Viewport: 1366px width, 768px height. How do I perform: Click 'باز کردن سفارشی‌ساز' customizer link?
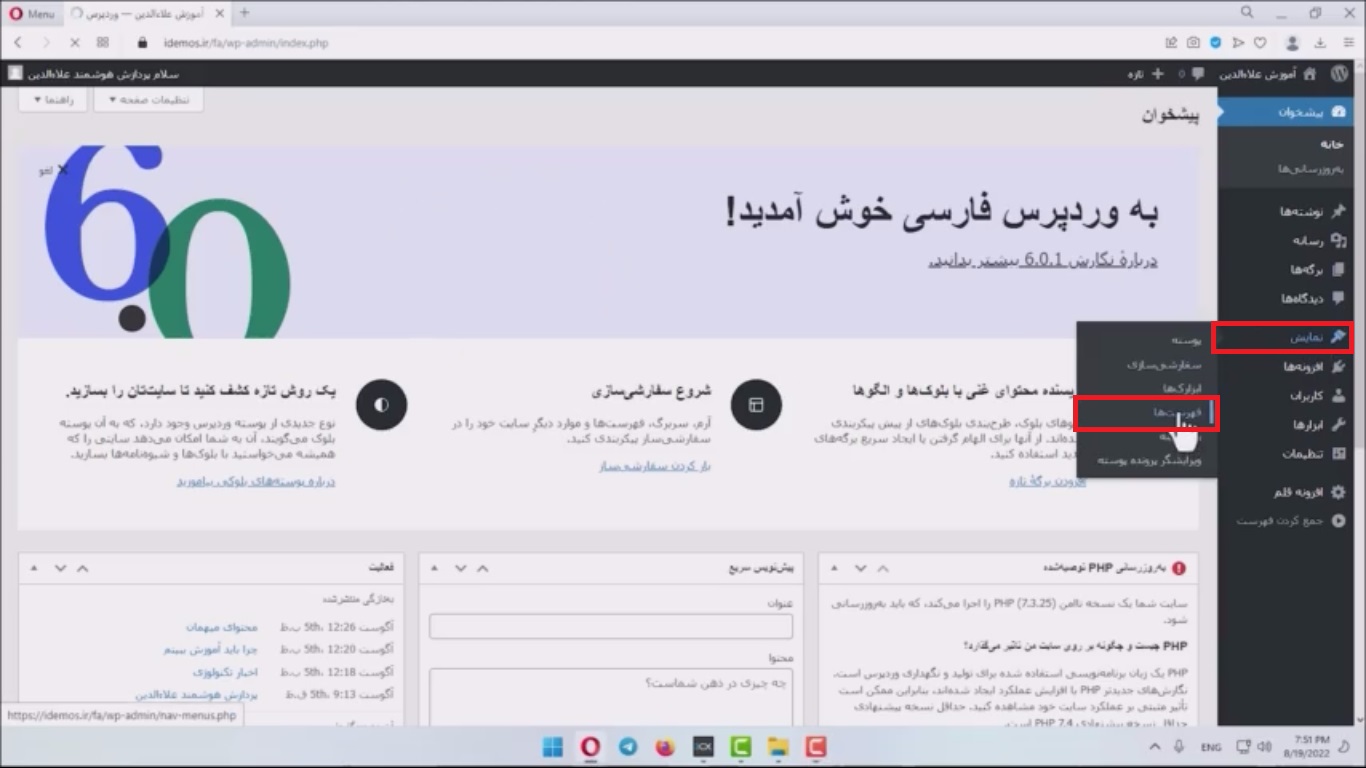pos(654,466)
